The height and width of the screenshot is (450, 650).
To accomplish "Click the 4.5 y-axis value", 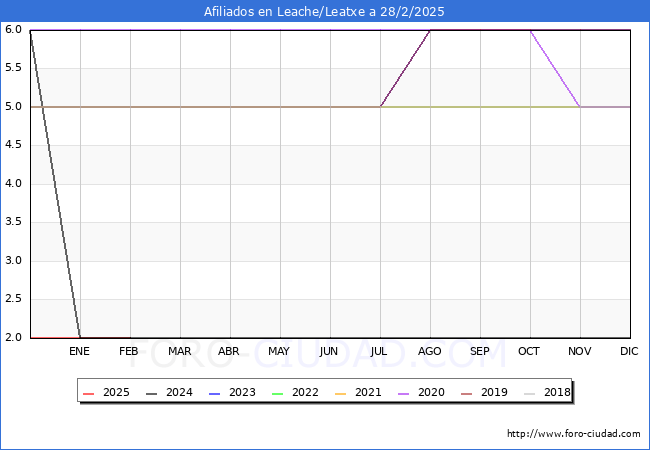I will [13, 145].
